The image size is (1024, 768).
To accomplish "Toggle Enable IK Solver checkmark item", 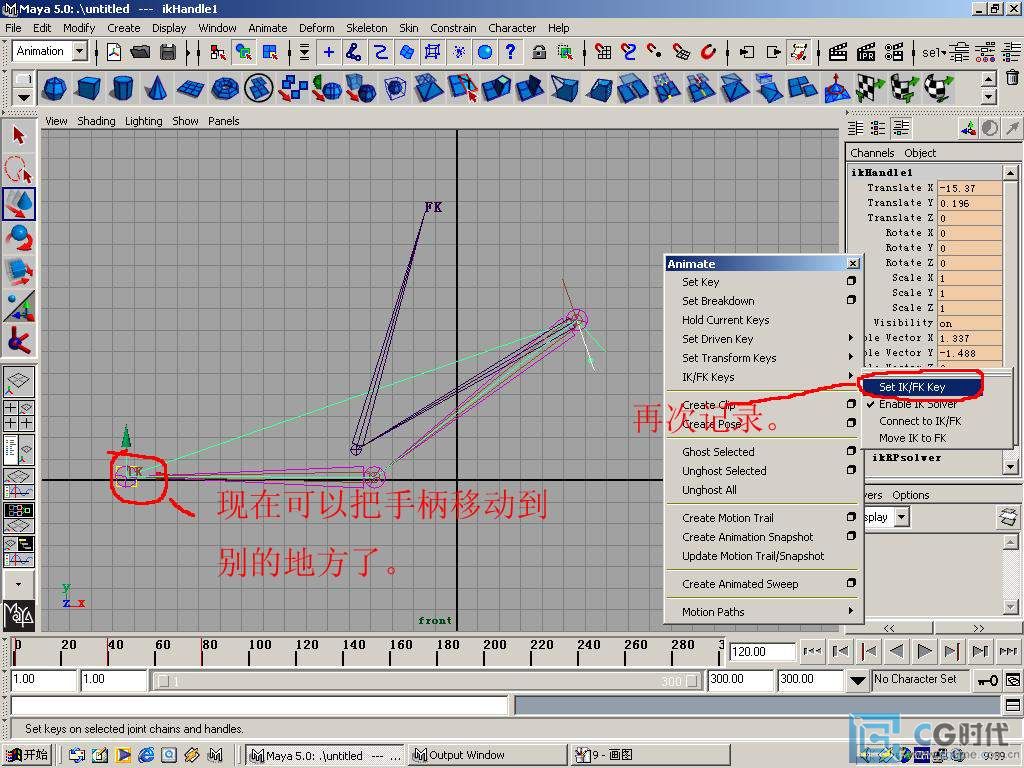I will [918, 404].
